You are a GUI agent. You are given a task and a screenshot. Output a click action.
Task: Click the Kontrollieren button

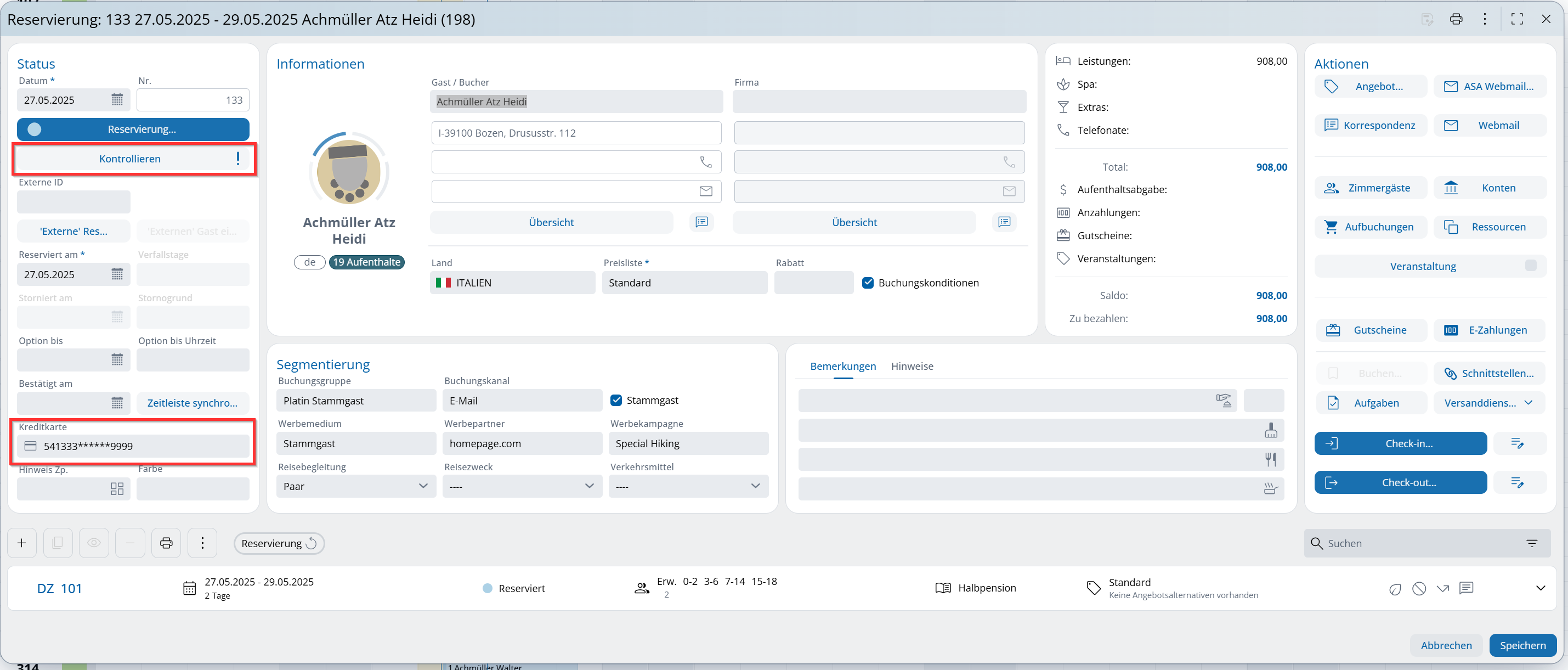(133, 159)
